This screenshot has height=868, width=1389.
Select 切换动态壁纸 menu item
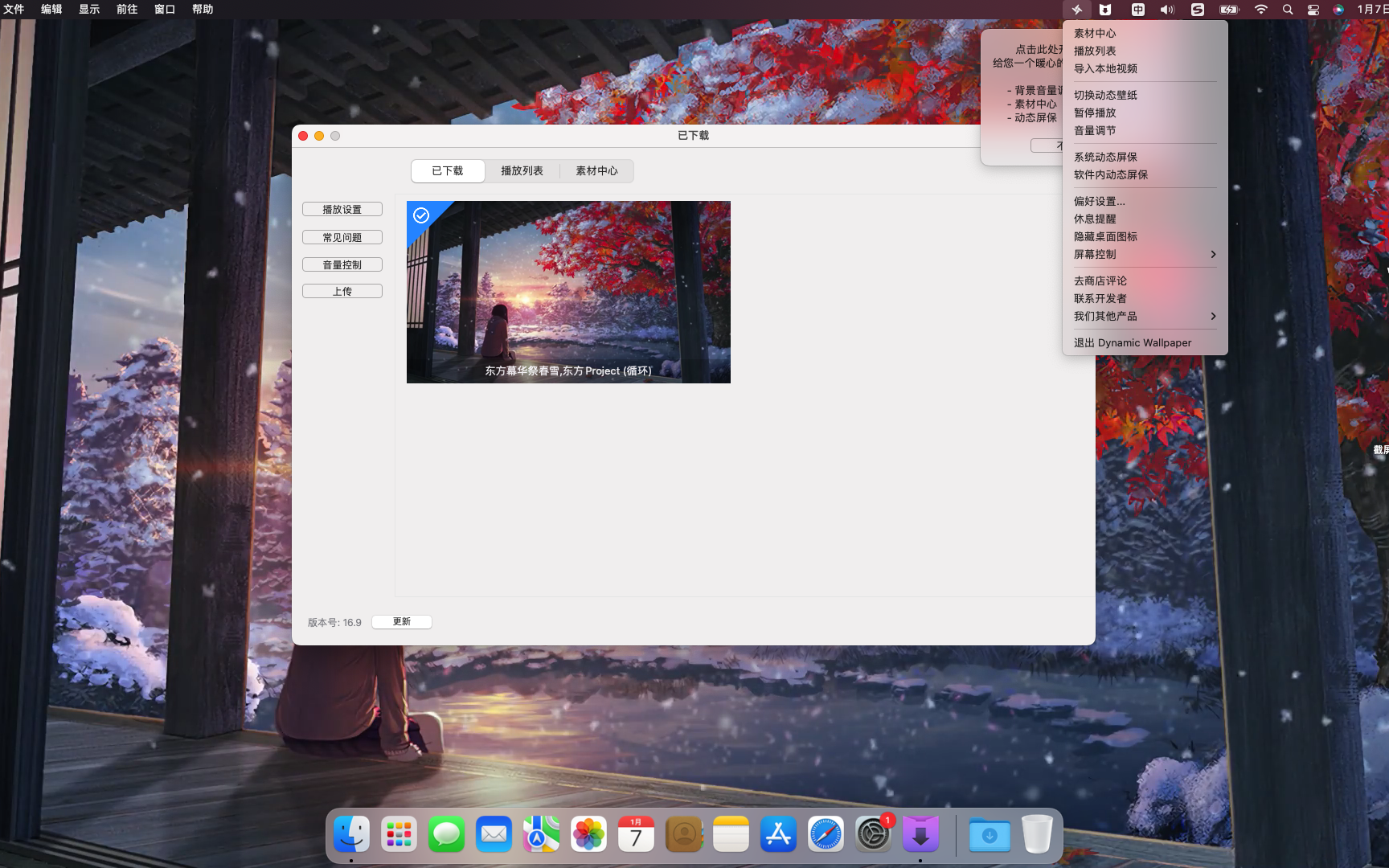click(1145, 95)
